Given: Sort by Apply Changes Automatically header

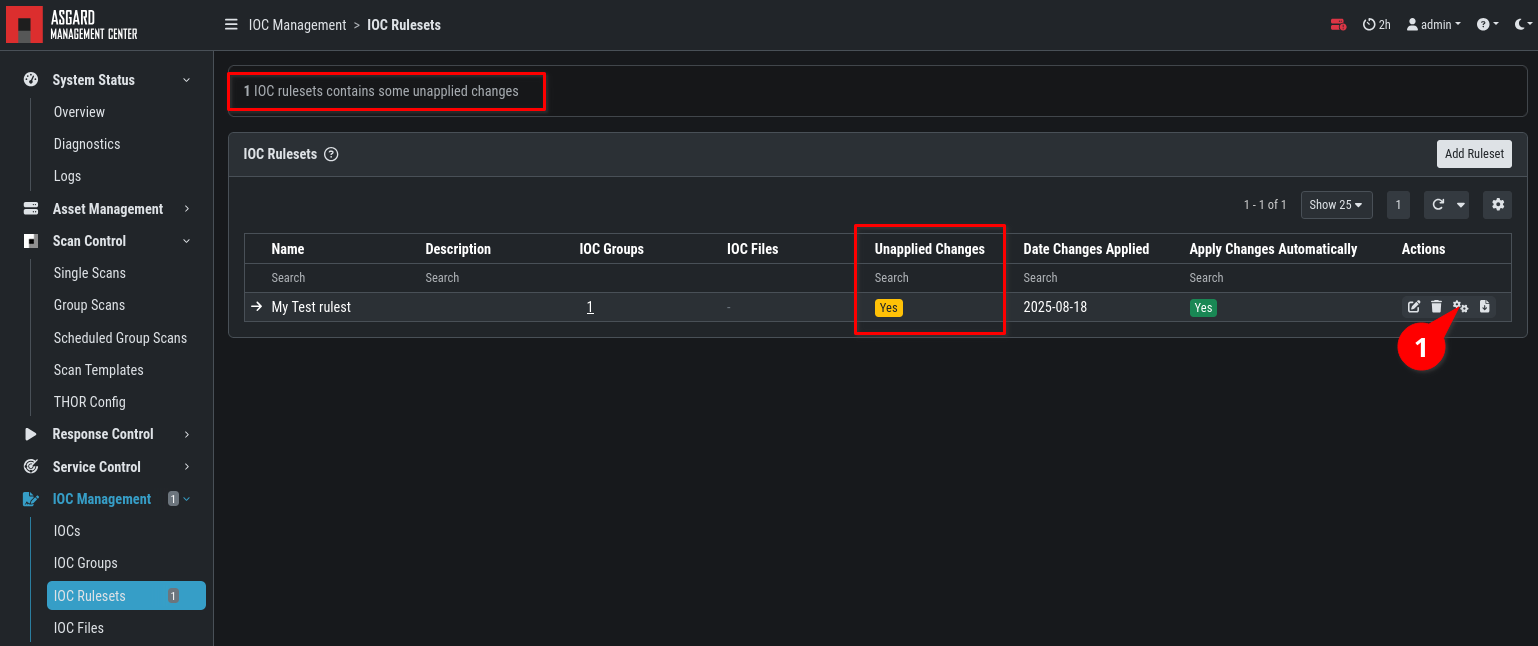Looking at the screenshot, I should pos(1273,249).
